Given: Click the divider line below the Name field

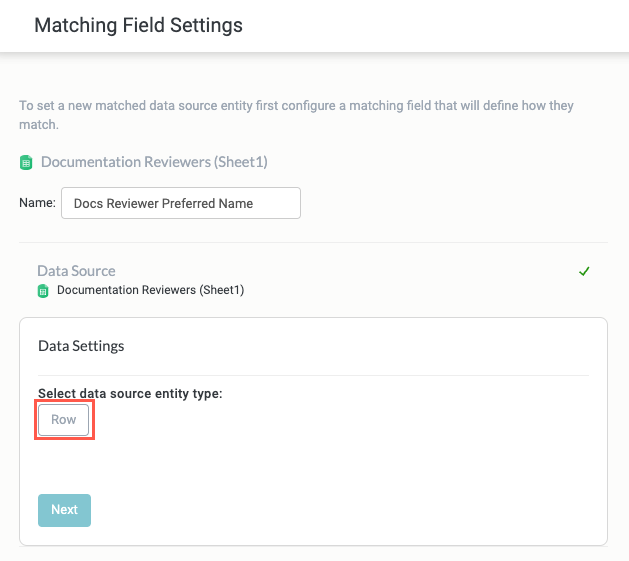Looking at the screenshot, I should click(x=314, y=242).
